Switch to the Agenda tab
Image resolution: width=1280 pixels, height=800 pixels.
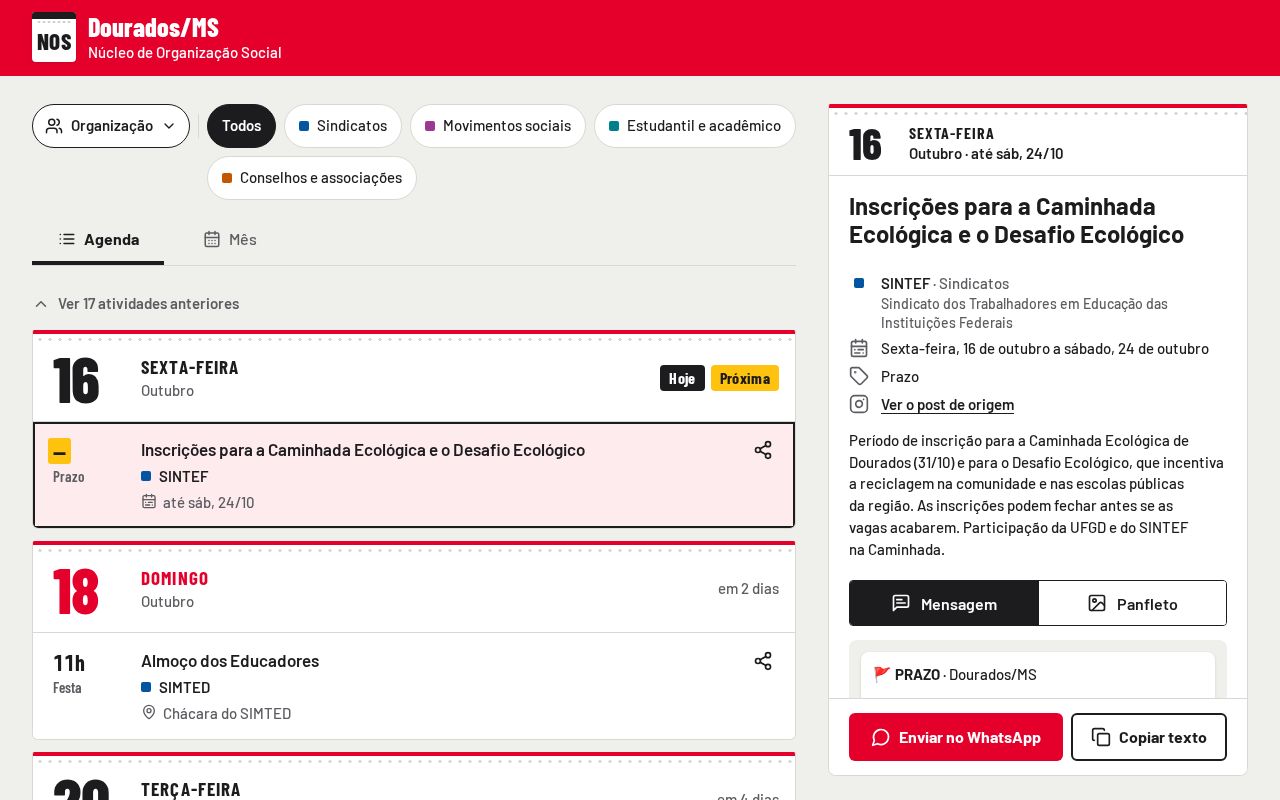(x=98, y=239)
